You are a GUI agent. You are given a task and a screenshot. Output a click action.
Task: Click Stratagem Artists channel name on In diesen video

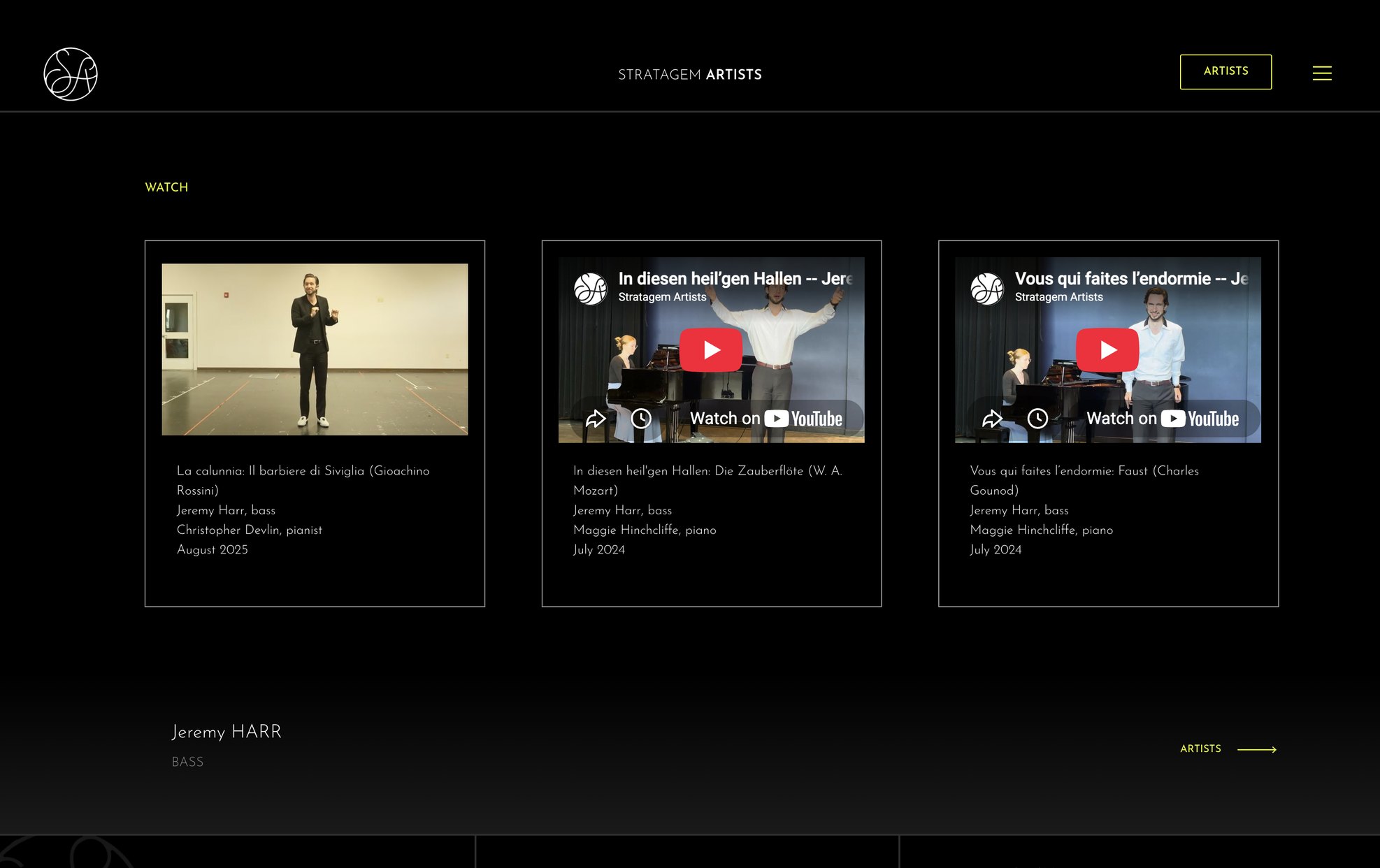[x=662, y=297]
